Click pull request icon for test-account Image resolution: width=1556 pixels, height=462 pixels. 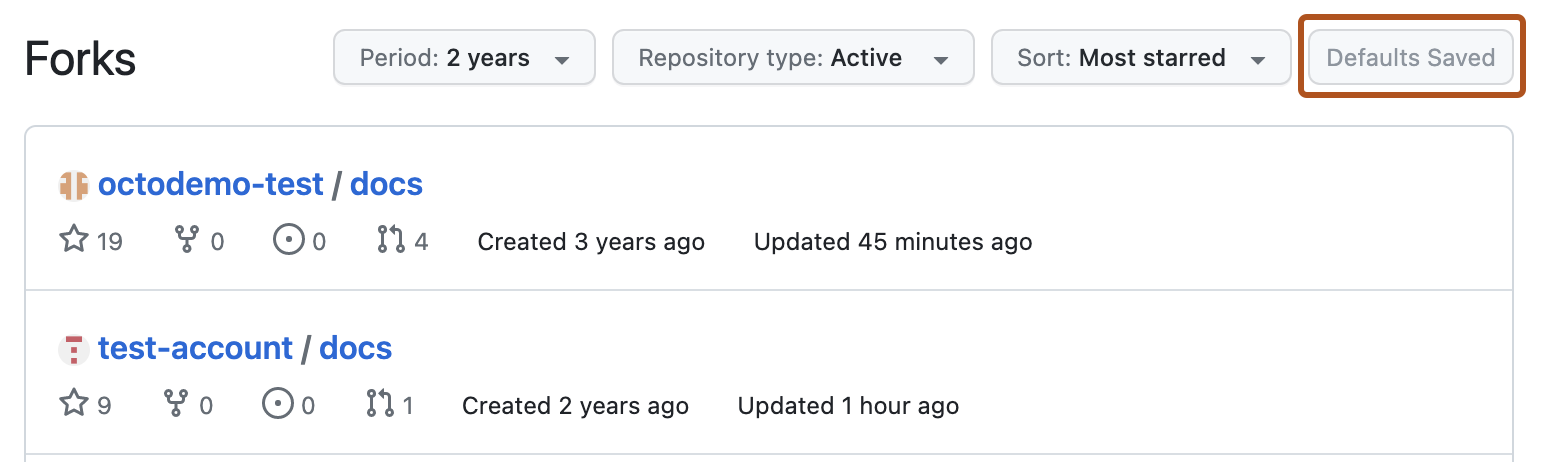(x=380, y=405)
